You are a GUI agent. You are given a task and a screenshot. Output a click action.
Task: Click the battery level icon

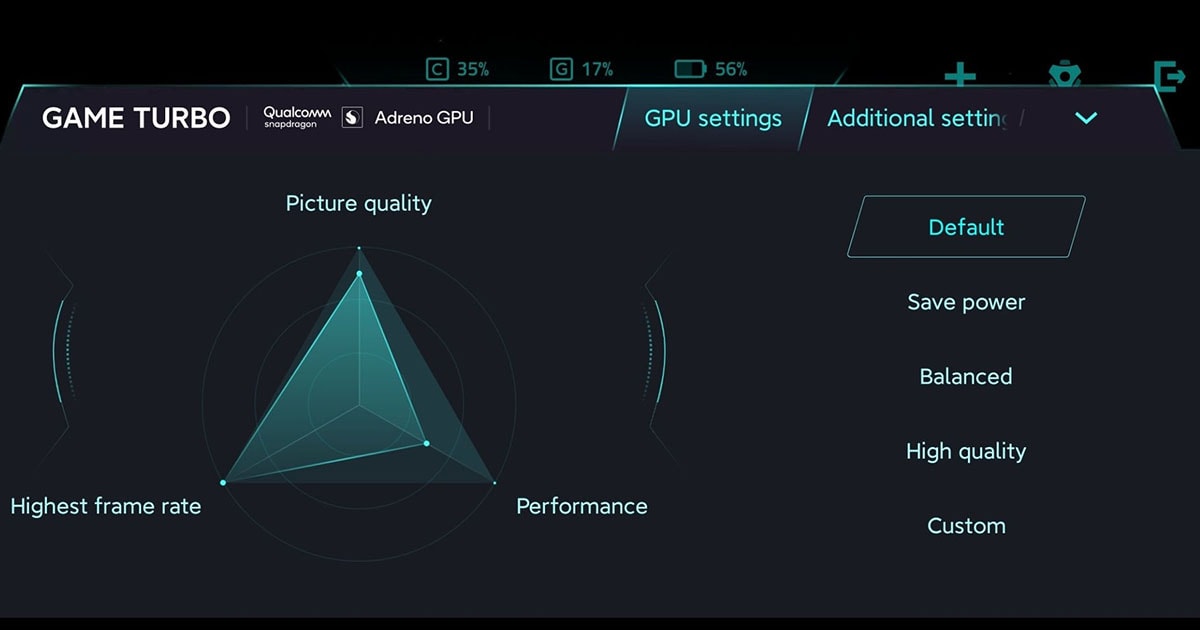(x=690, y=69)
